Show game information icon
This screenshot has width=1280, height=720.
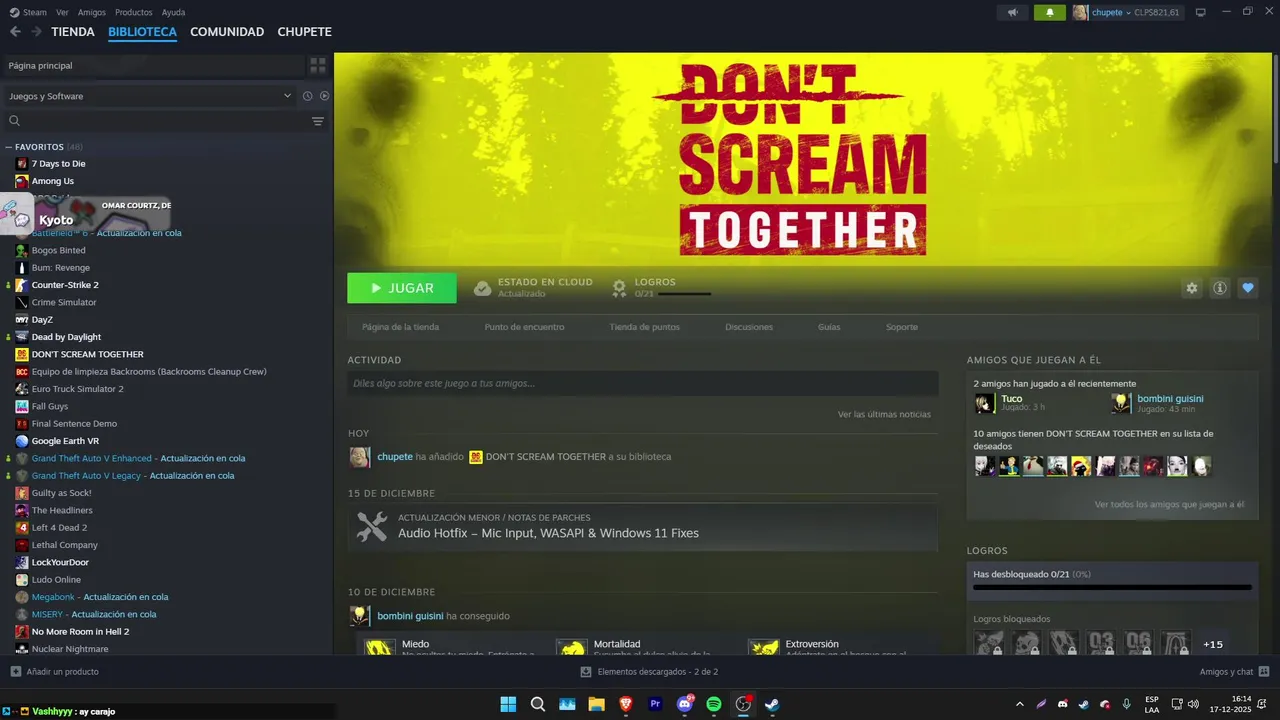click(1220, 288)
